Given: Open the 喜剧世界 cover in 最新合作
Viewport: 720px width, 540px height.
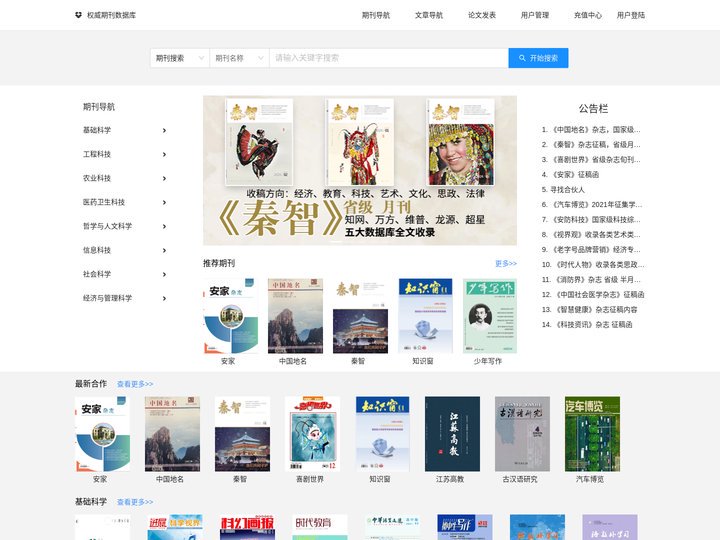Looking at the screenshot, I should (x=312, y=434).
